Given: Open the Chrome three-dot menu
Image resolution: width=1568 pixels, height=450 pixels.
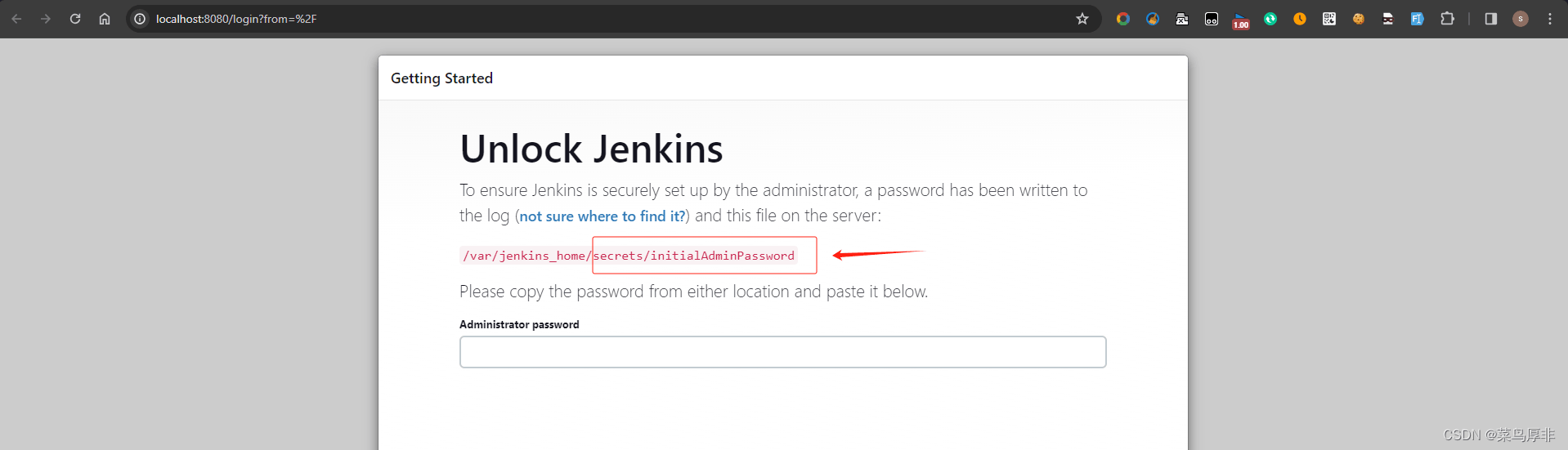Looking at the screenshot, I should [1550, 19].
